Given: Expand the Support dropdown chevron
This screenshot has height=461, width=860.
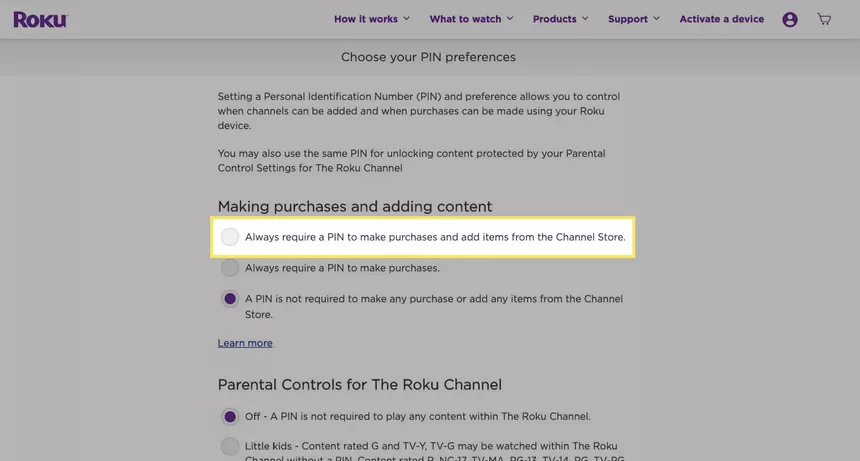Looking at the screenshot, I should point(657,19).
